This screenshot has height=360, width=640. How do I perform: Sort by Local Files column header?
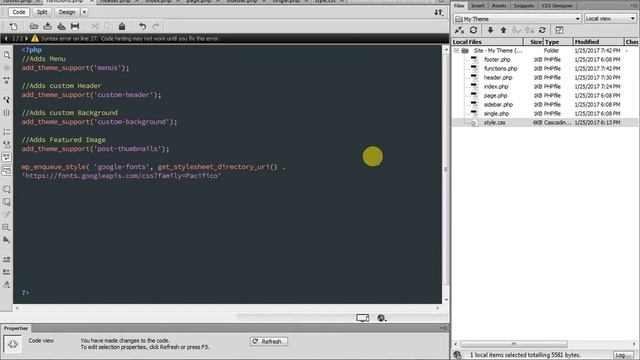[x=487, y=42]
